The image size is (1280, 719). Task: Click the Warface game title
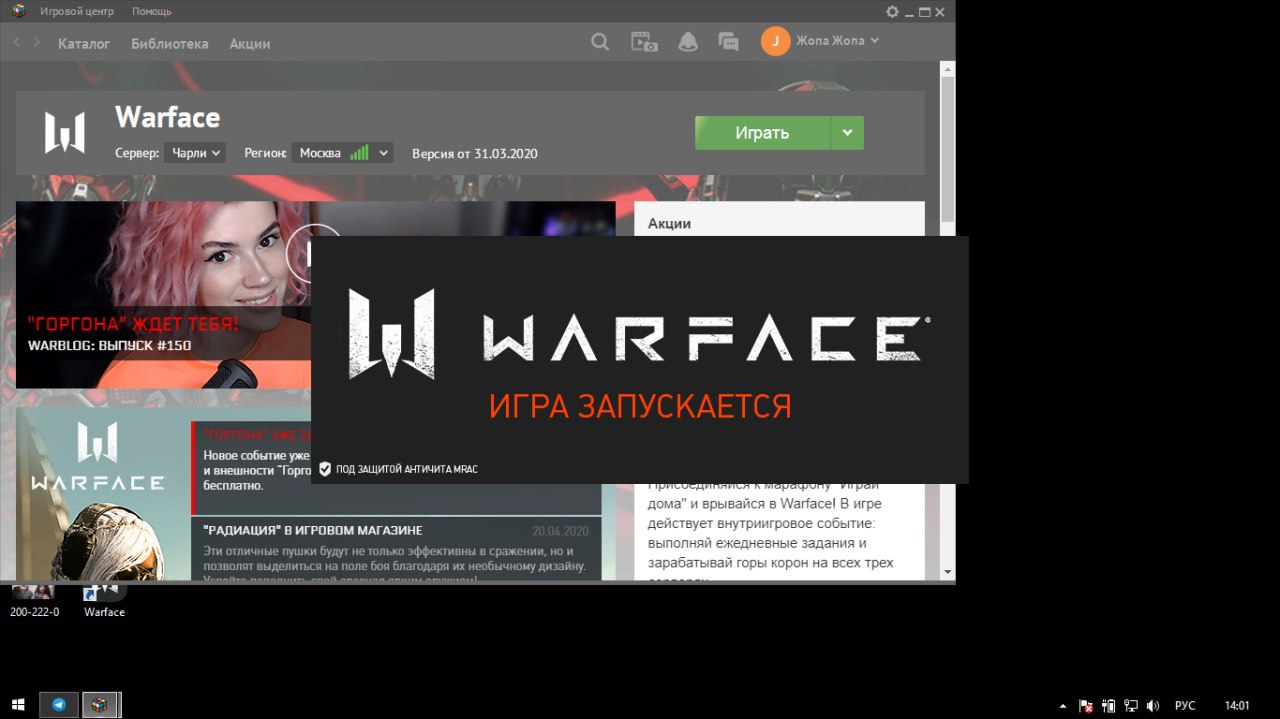click(x=167, y=117)
